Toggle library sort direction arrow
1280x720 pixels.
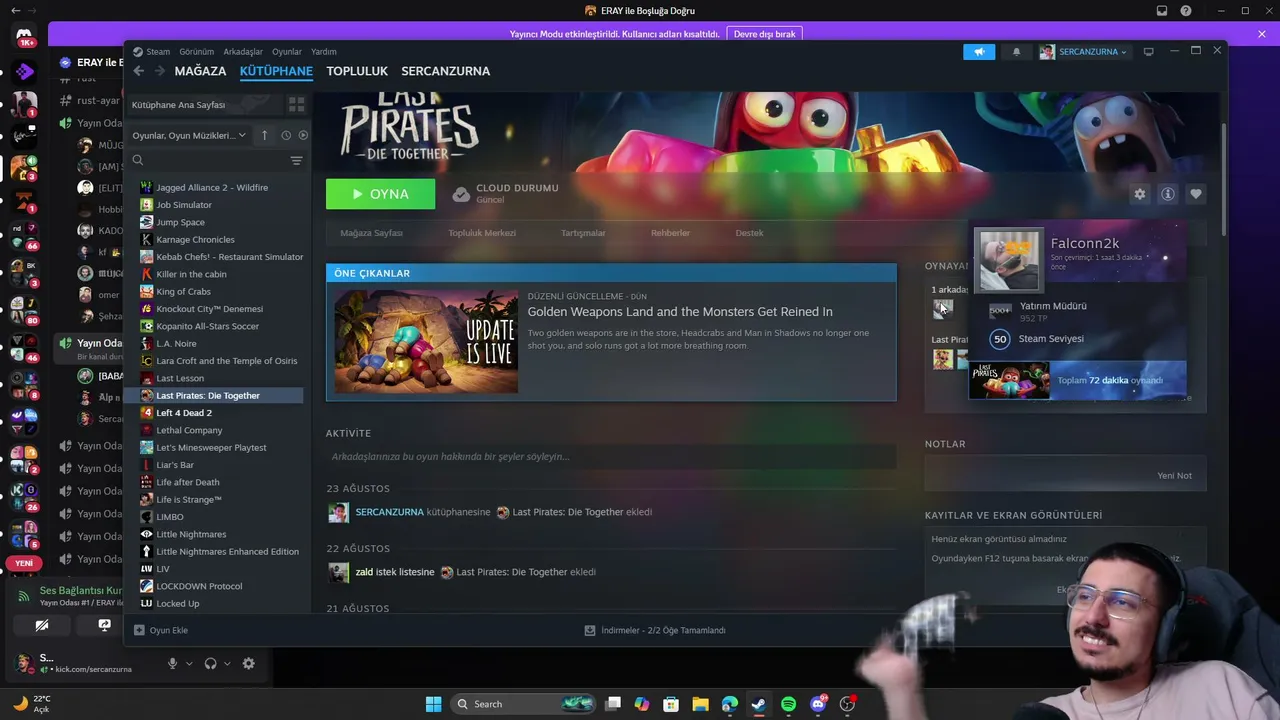point(264,136)
